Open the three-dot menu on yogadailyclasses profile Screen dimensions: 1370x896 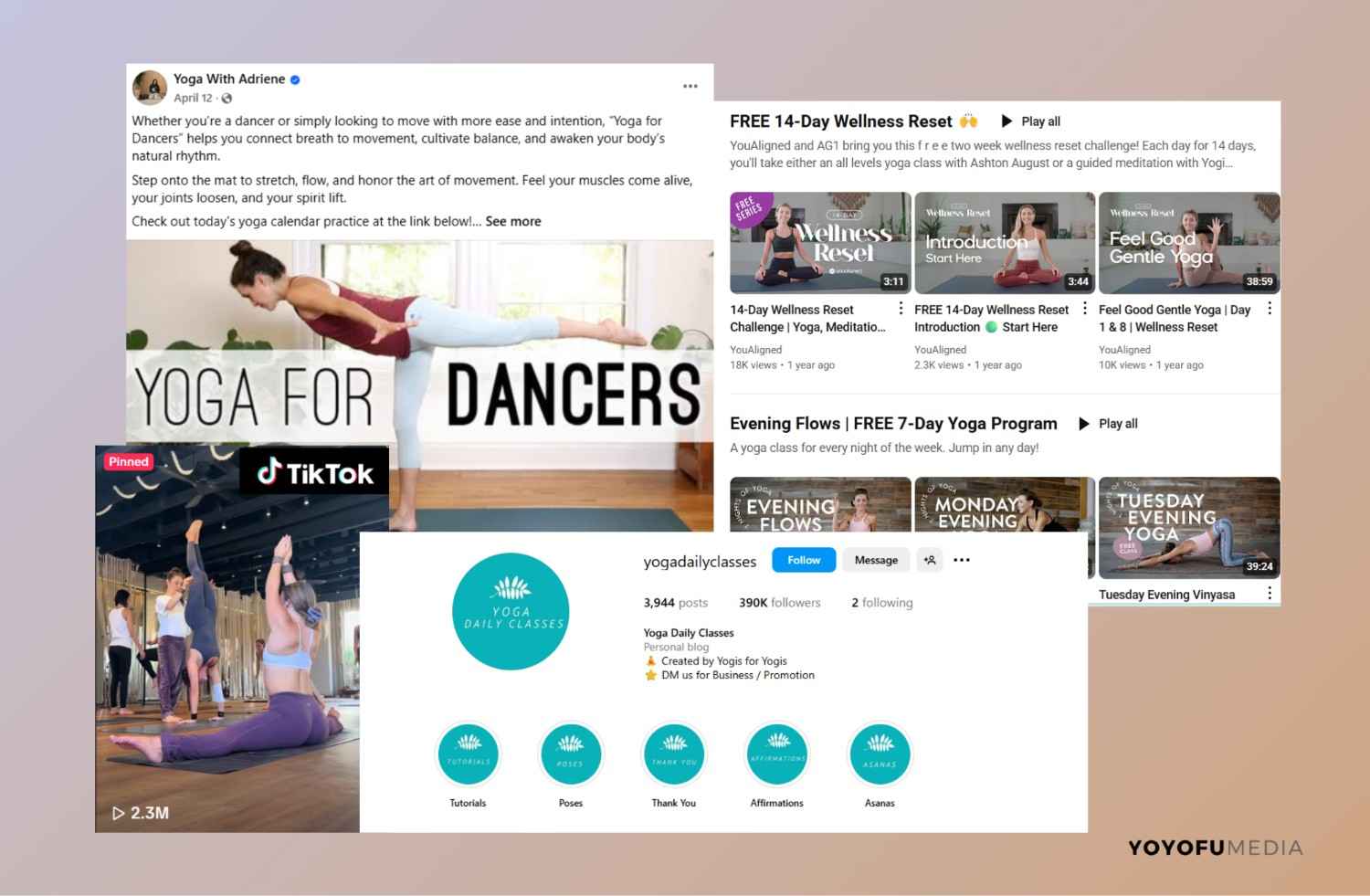(x=962, y=560)
